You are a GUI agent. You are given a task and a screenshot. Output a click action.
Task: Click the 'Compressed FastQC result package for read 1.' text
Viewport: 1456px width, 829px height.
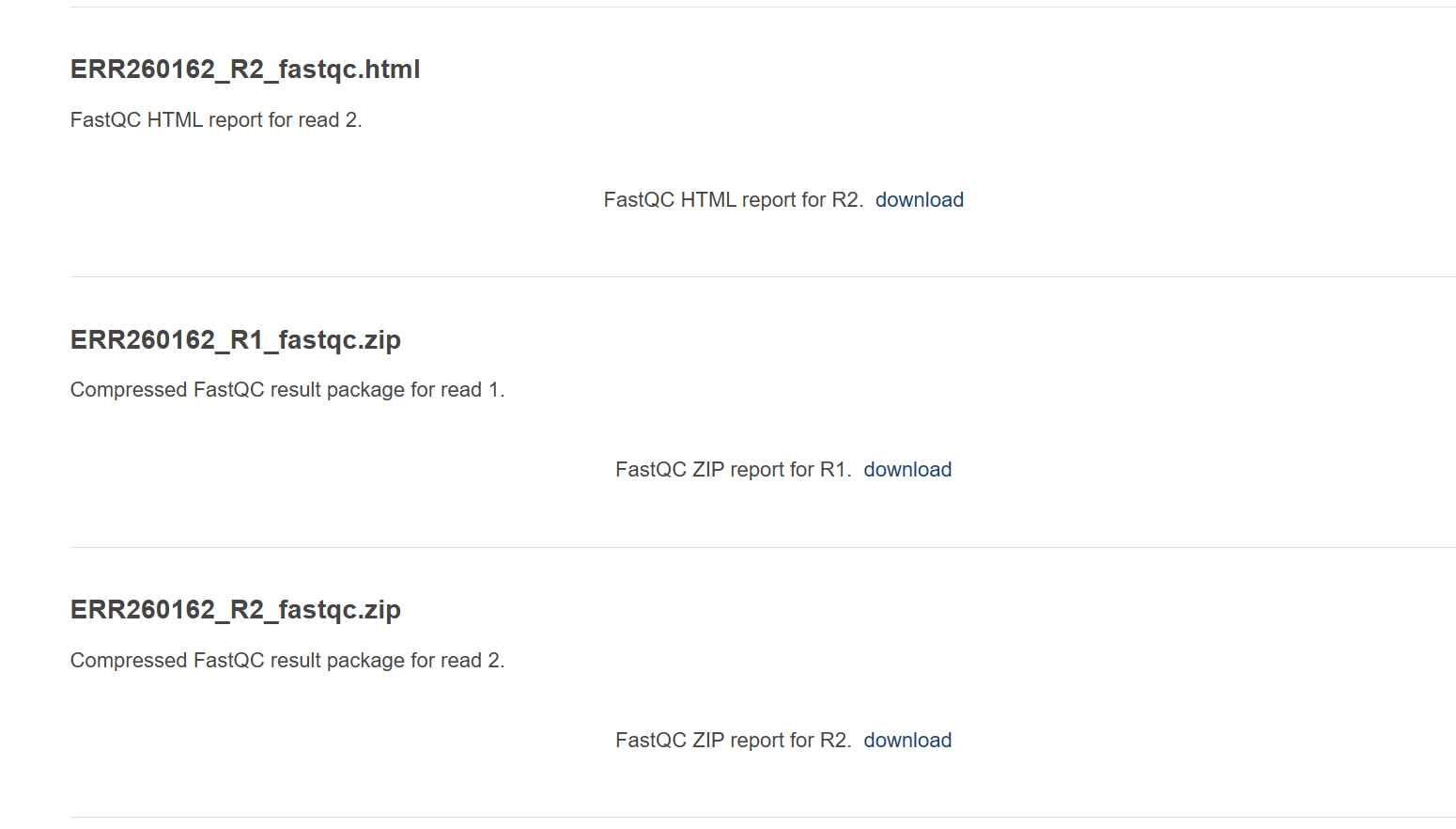tap(287, 390)
